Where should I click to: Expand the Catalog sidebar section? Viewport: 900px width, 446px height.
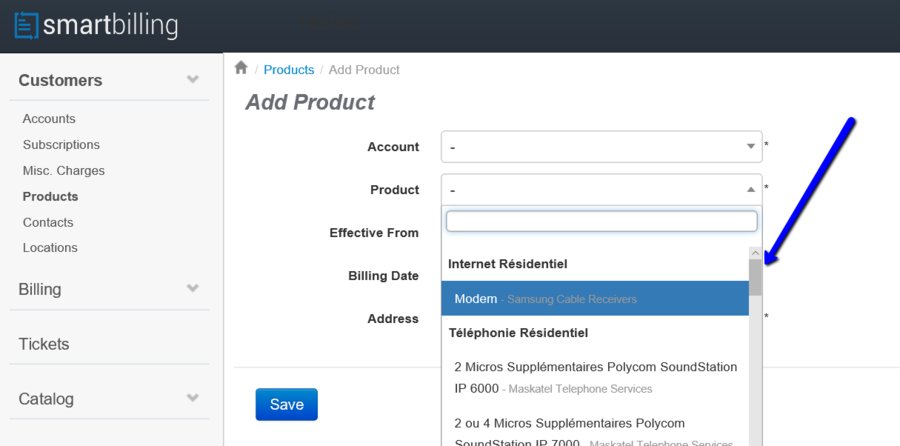pos(193,397)
